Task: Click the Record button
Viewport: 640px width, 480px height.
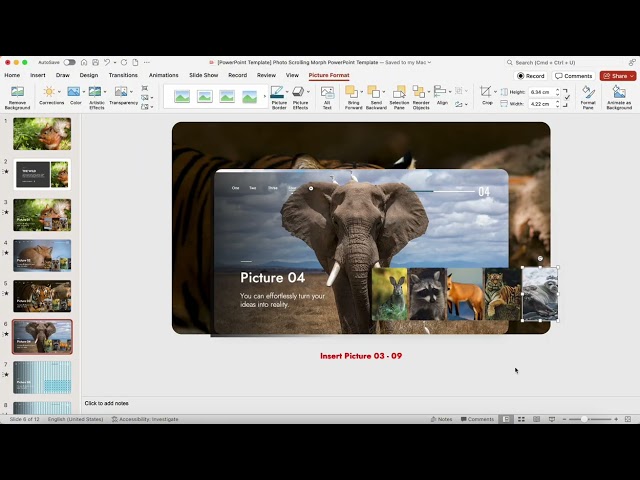Action: click(530, 76)
